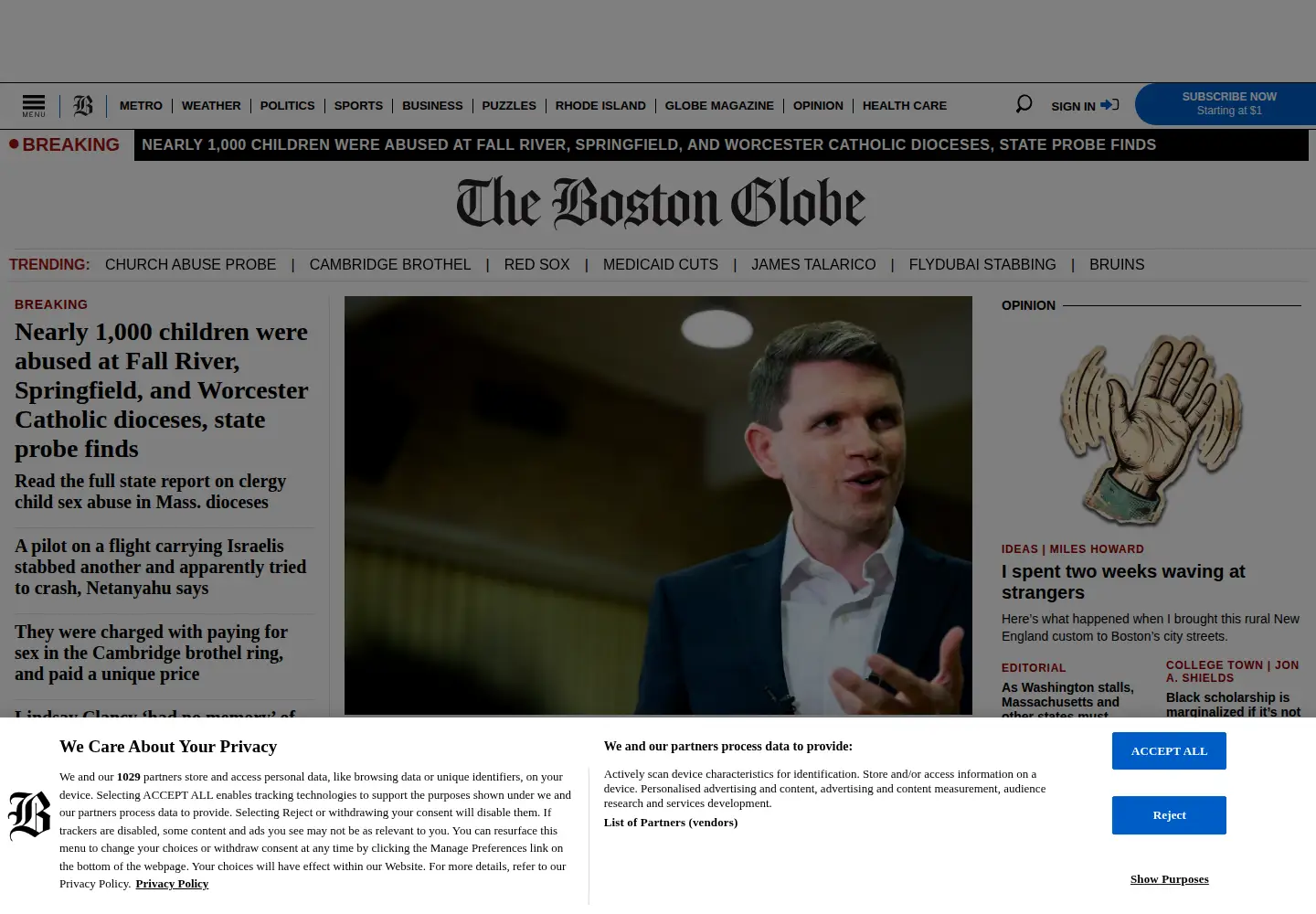
Task: Open trending topic Church Abuse Probe
Action: pyautogui.click(x=190, y=265)
